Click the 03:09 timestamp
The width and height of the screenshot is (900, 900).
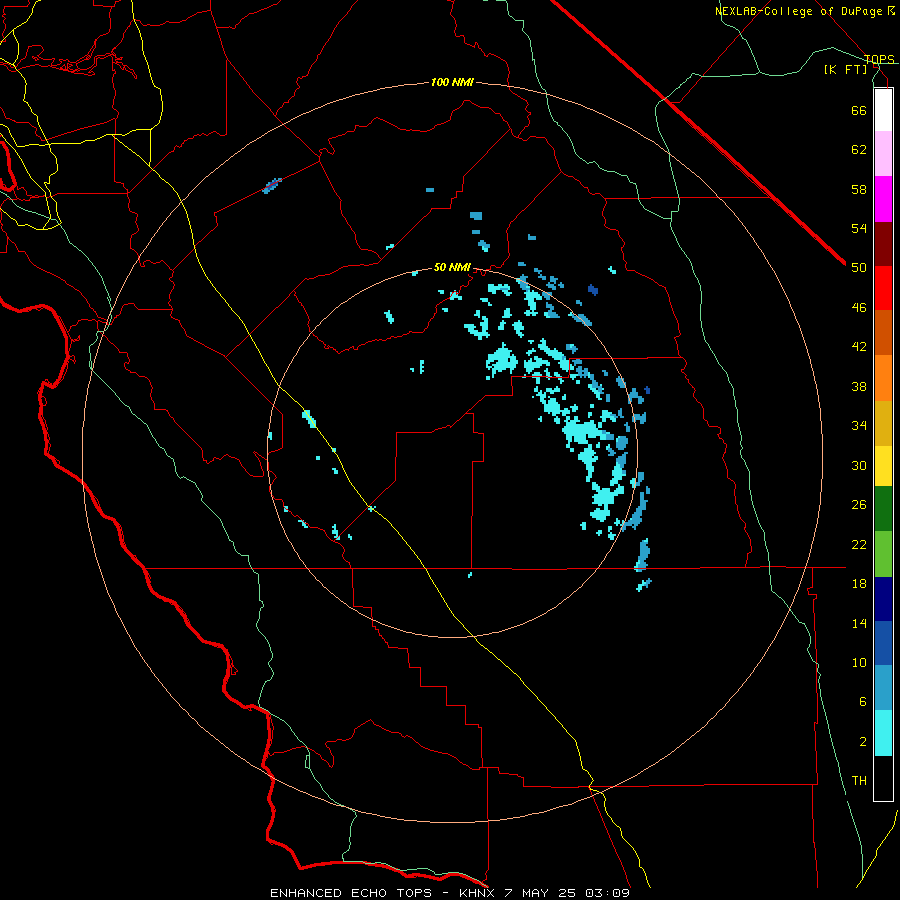pos(607,893)
